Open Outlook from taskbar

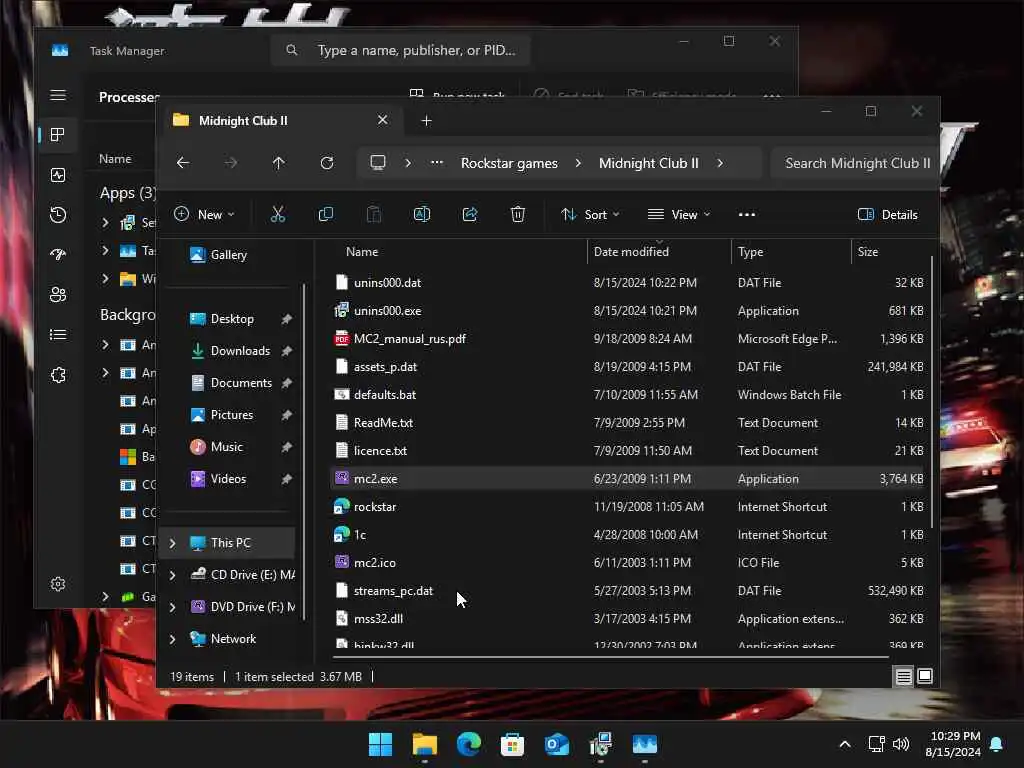pyautogui.click(x=556, y=744)
